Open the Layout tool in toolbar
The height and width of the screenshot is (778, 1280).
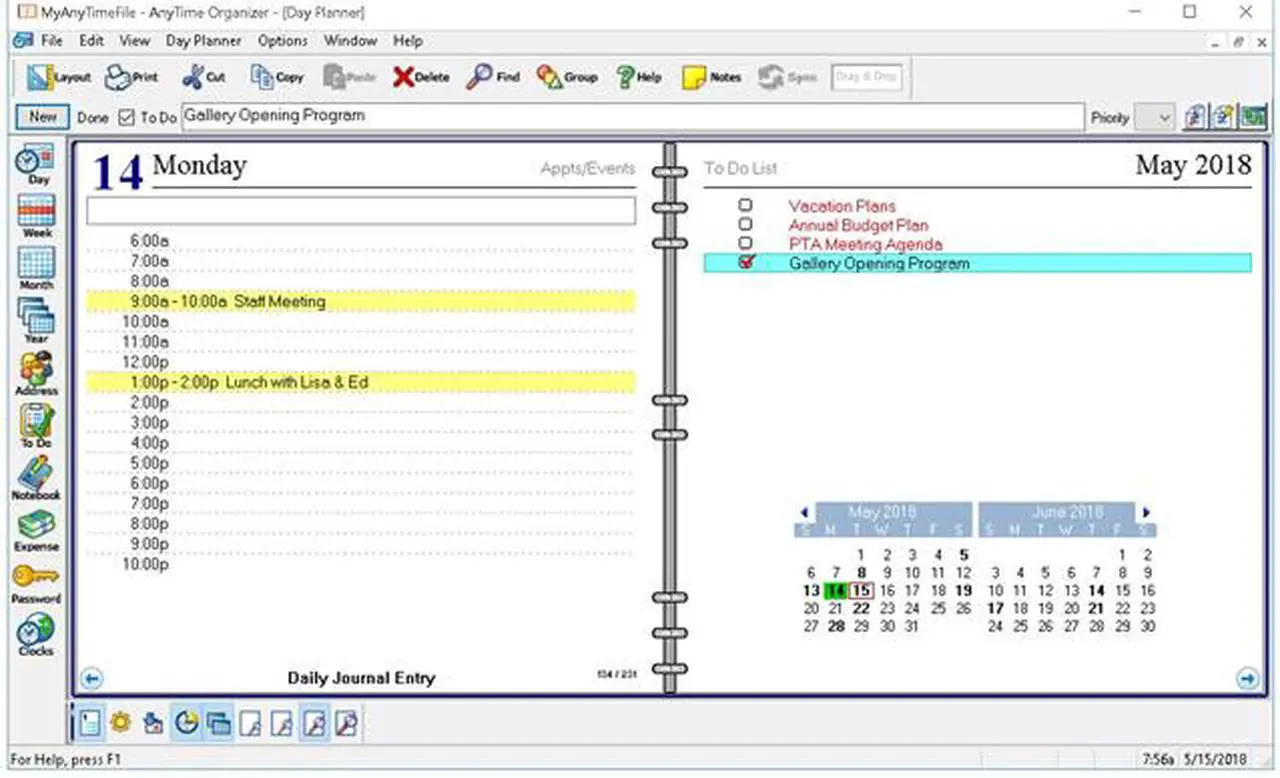coord(58,77)
